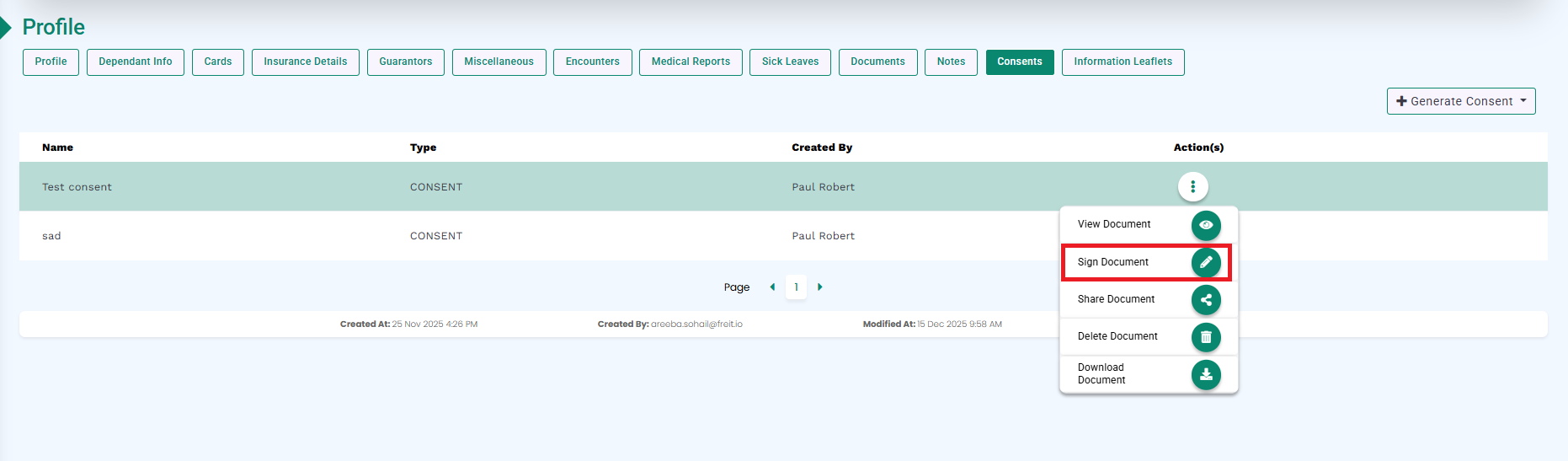The image size is (1568, 461).
Task: Open the Information Leaflets tab
Action: [x=1123, y=62]
